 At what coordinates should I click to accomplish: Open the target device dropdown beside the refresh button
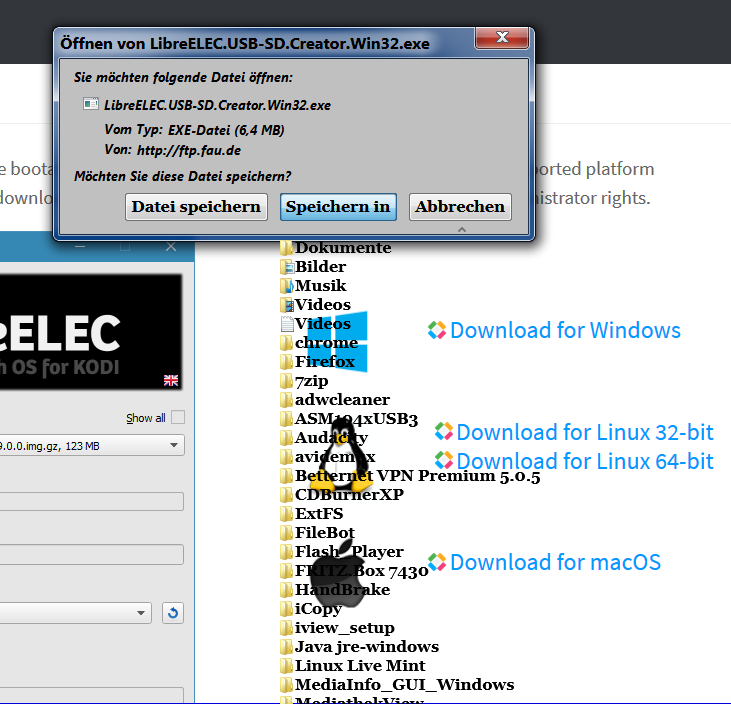(x=76, y=613)
